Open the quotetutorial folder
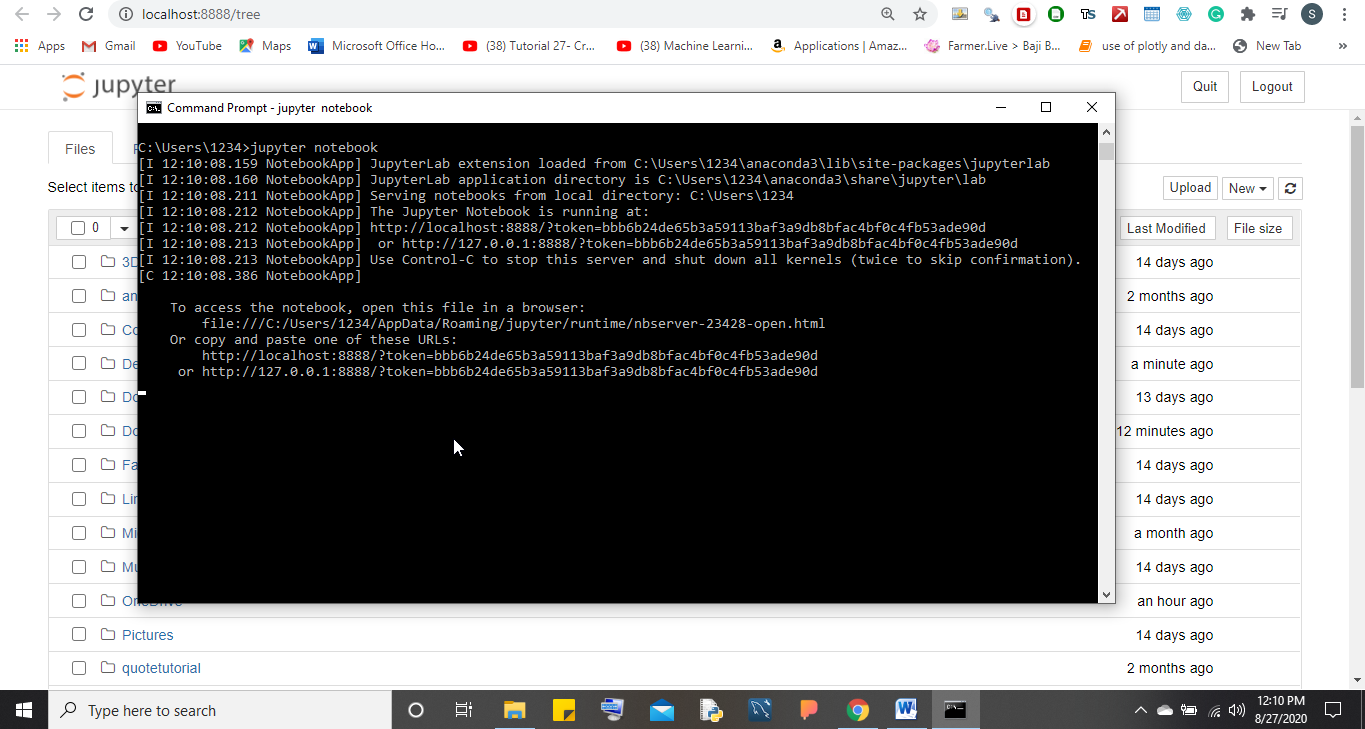1365x729 pixels. [161, 668]
